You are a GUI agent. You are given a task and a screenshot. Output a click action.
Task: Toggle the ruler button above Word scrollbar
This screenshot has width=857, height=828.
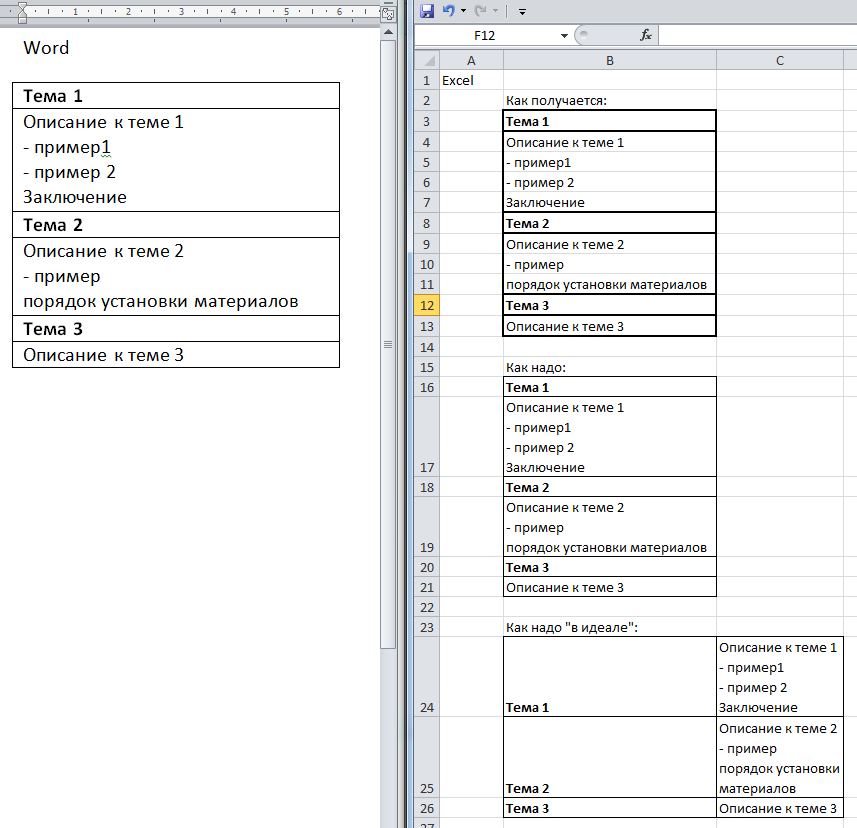click(x=388, y=14)
